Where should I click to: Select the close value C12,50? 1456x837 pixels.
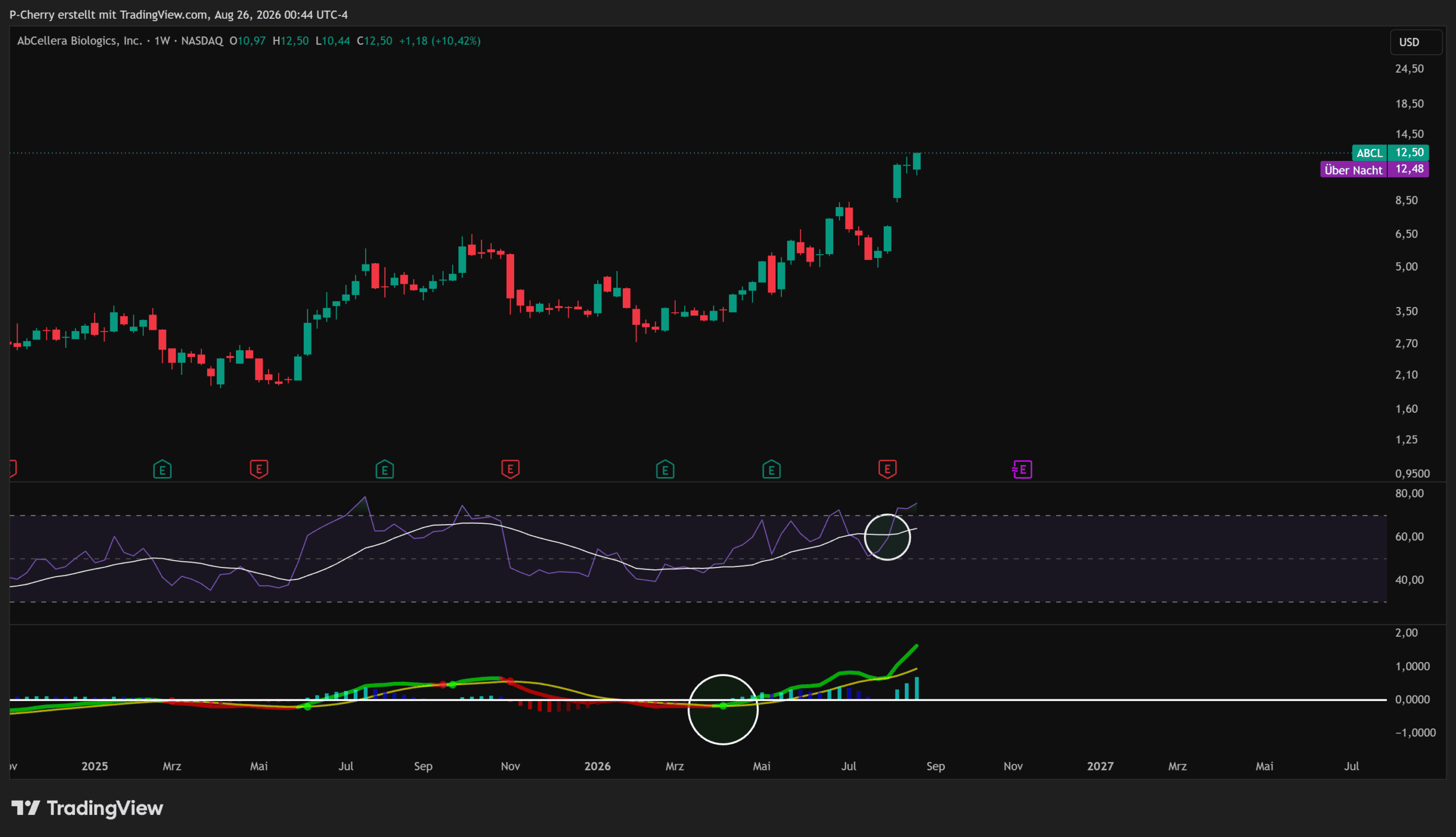(375, 41)
